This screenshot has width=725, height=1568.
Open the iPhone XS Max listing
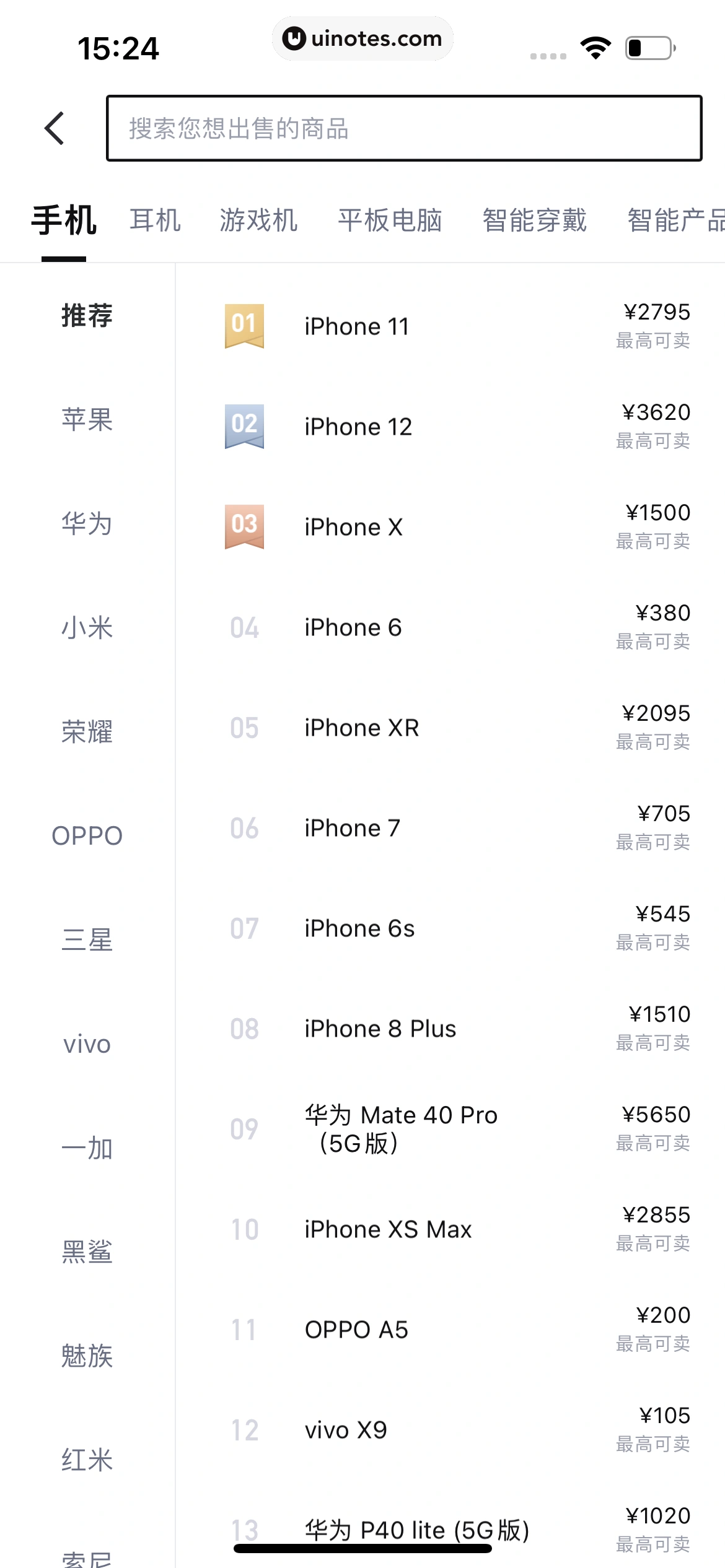[x=387, y=1229]
